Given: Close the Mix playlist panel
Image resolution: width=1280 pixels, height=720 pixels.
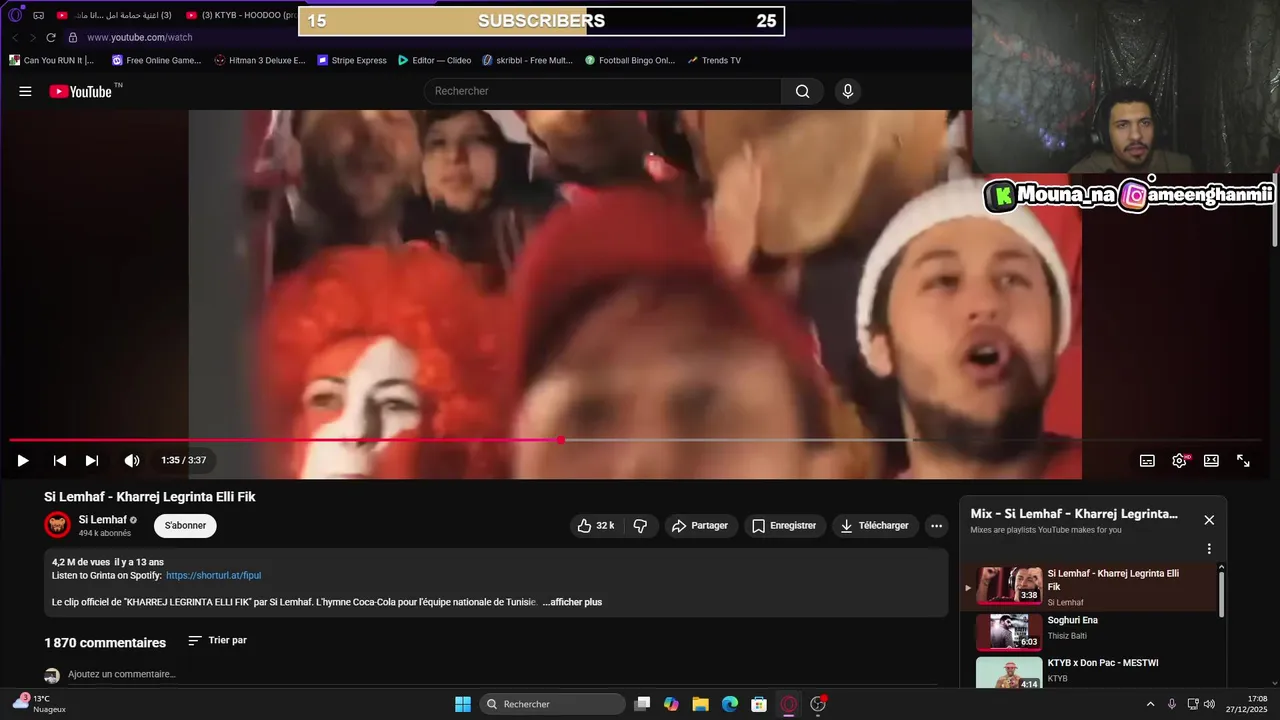Looking at the screenshot, I should (1209, 520).
